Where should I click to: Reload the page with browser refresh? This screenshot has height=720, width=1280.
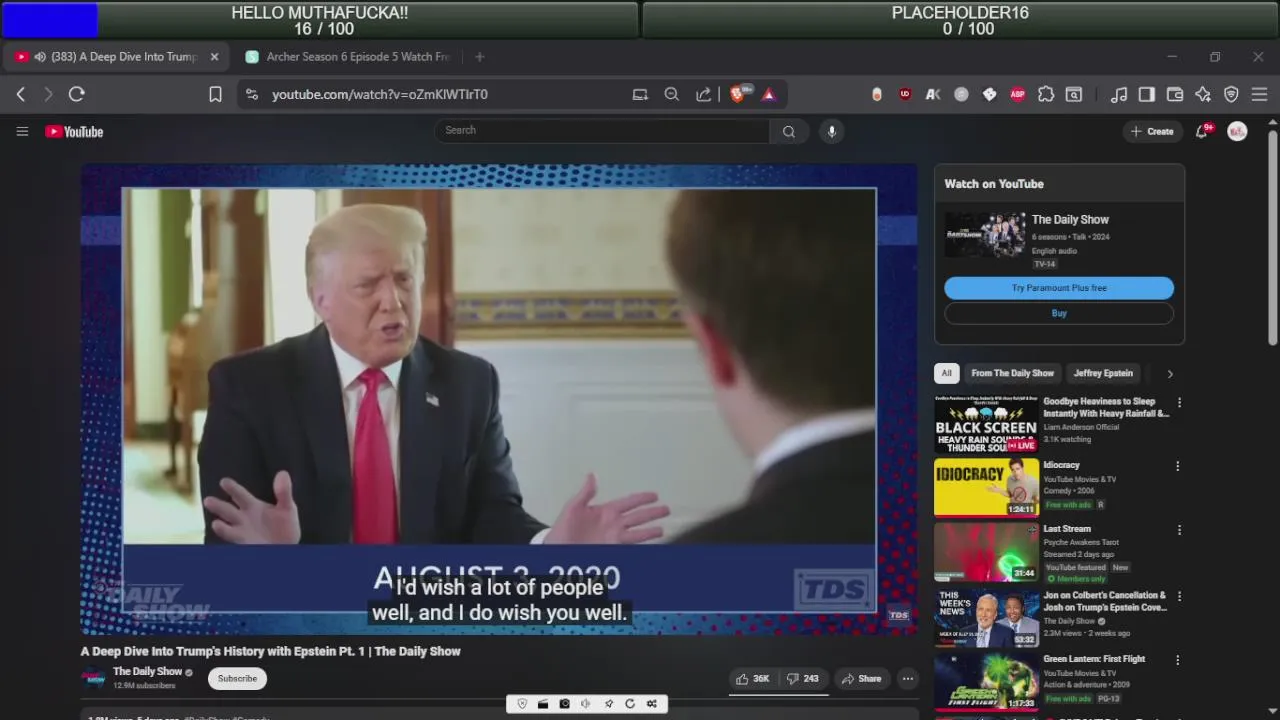point(76,94)
